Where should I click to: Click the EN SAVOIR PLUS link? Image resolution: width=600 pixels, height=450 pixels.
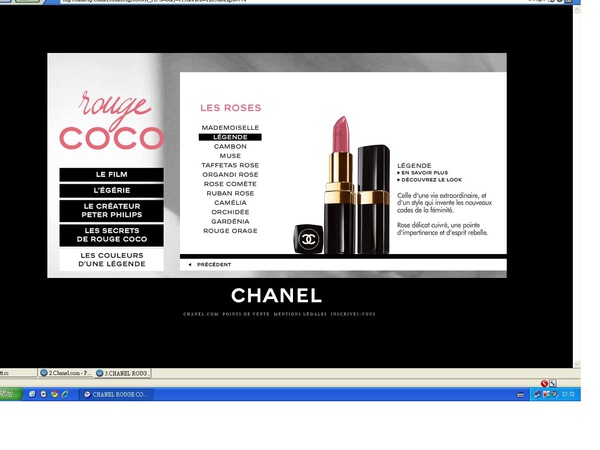point(422,173)
